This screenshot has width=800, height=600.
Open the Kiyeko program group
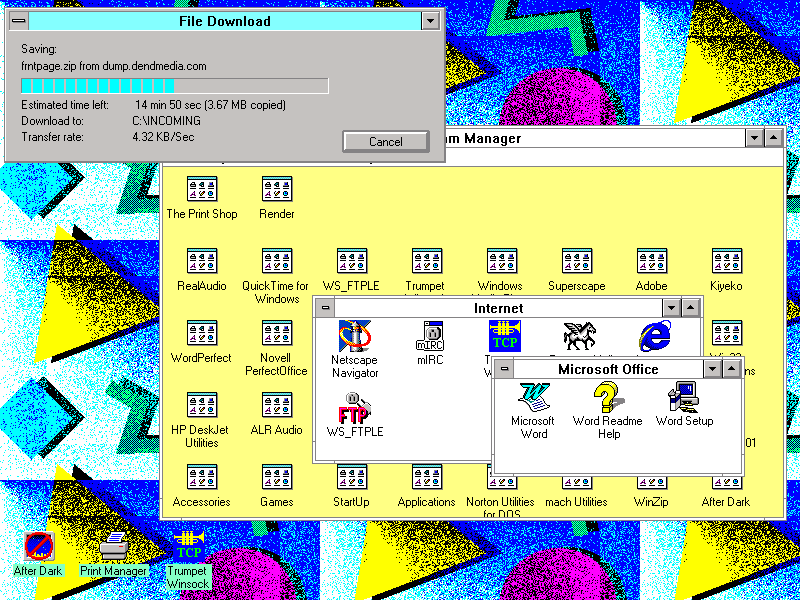pyautogui.click(x=727, y=261)
